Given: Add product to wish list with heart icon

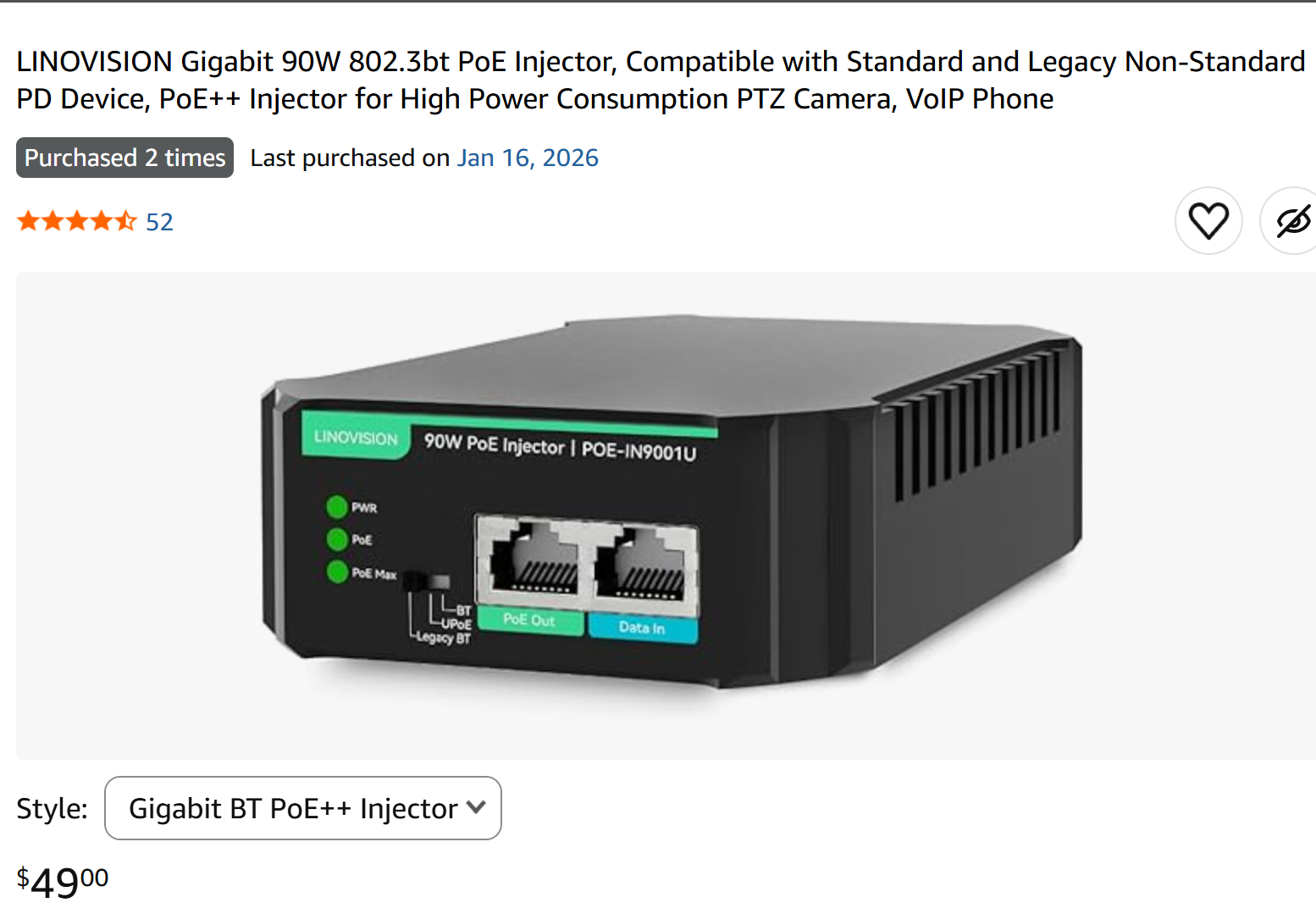Looking at the screenshot, I should (x=1208, y=221).
